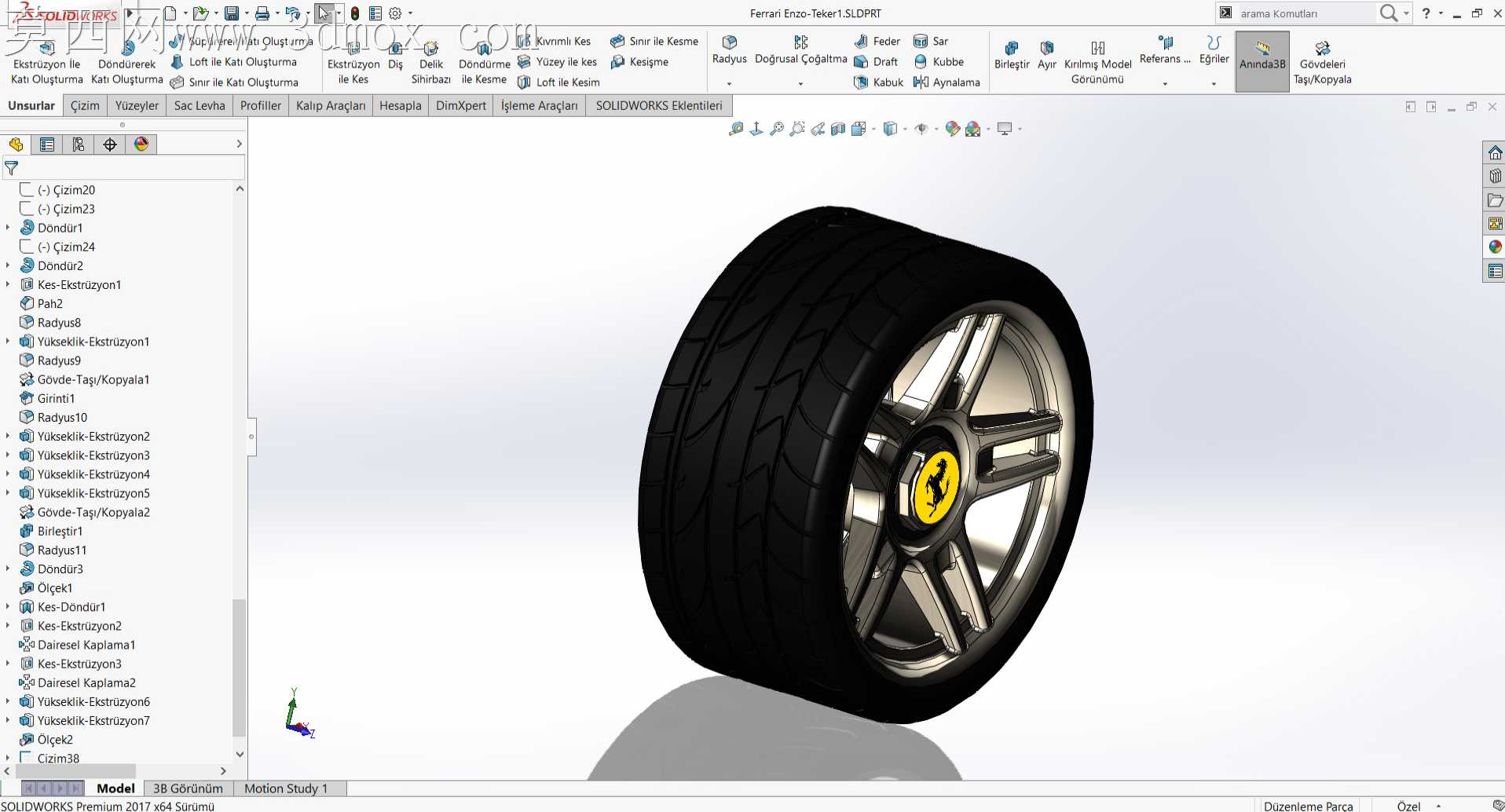Click New document icon in quick access toolbar
Screen dimensions: 1505x812
point(170,13)
